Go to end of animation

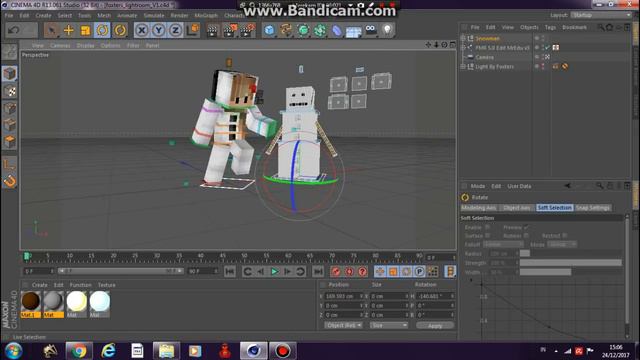[318, 271]
